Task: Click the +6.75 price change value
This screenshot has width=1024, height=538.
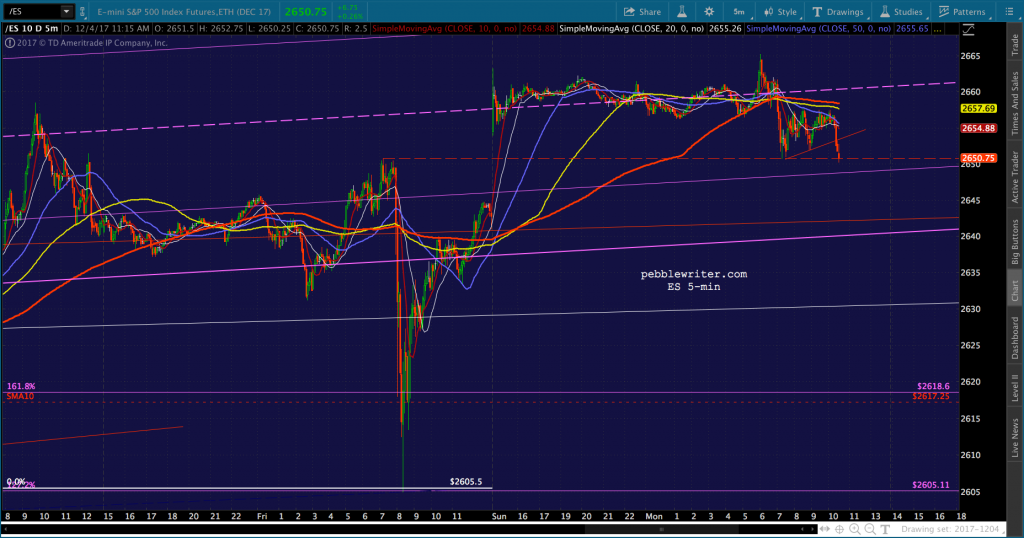Action: (x=347, y=8)
